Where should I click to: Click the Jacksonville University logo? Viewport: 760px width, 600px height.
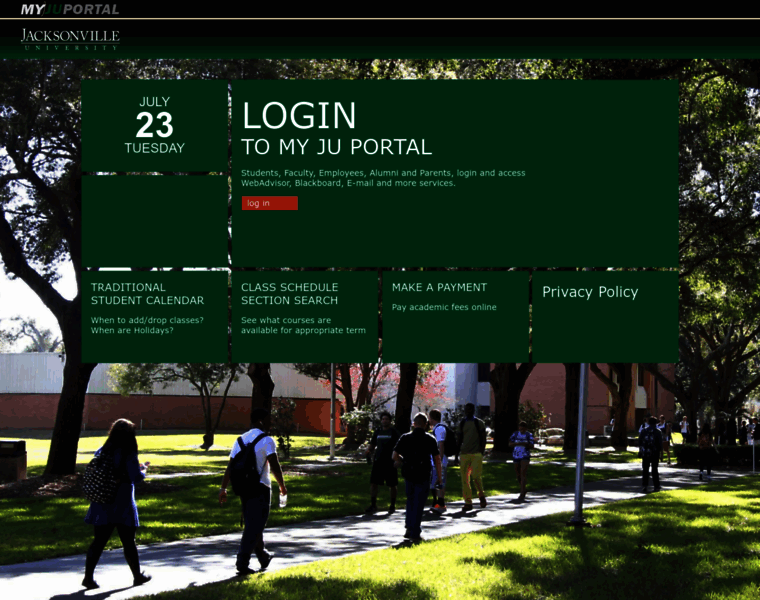coord(70,39)
